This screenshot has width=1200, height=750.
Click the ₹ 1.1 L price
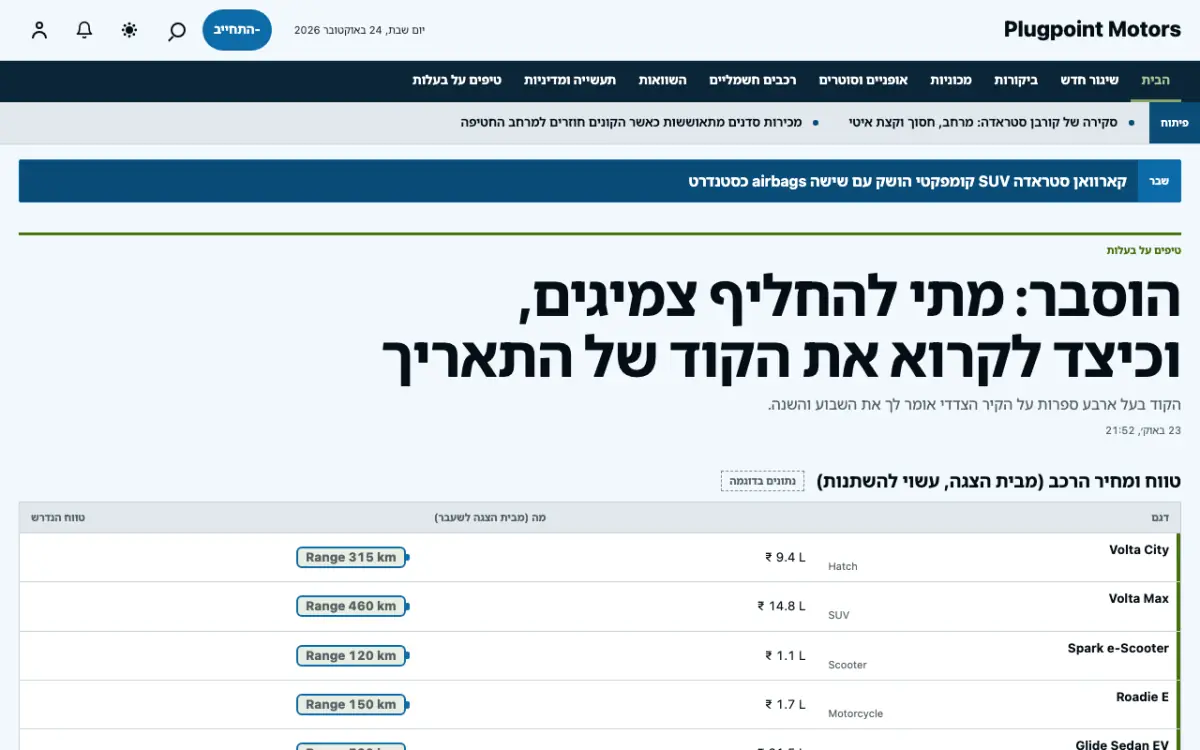point(785,656)
